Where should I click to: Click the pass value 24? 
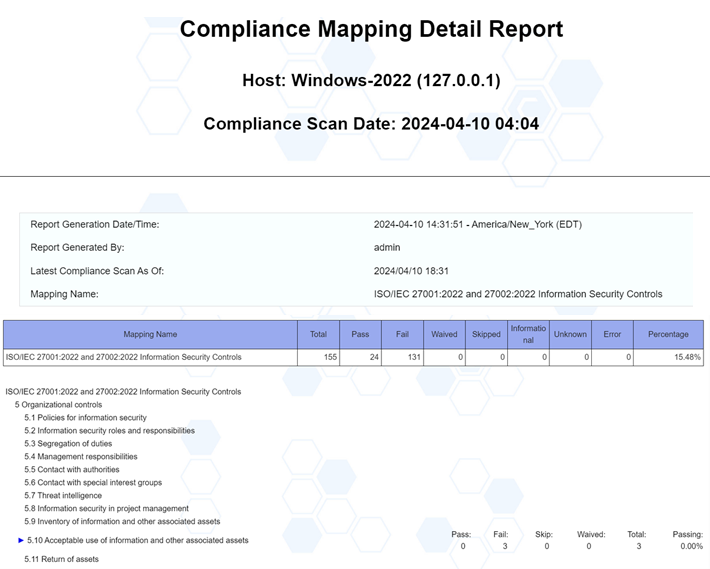(x=374, y=357)
